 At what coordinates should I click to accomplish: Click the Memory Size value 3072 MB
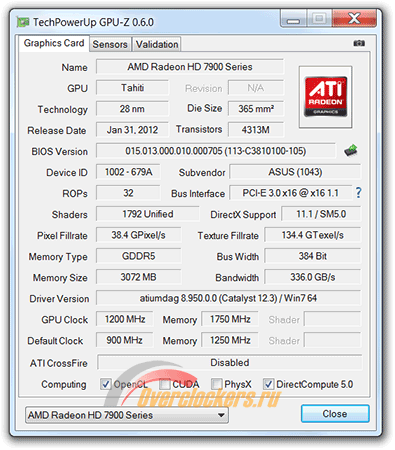[138, 277]
